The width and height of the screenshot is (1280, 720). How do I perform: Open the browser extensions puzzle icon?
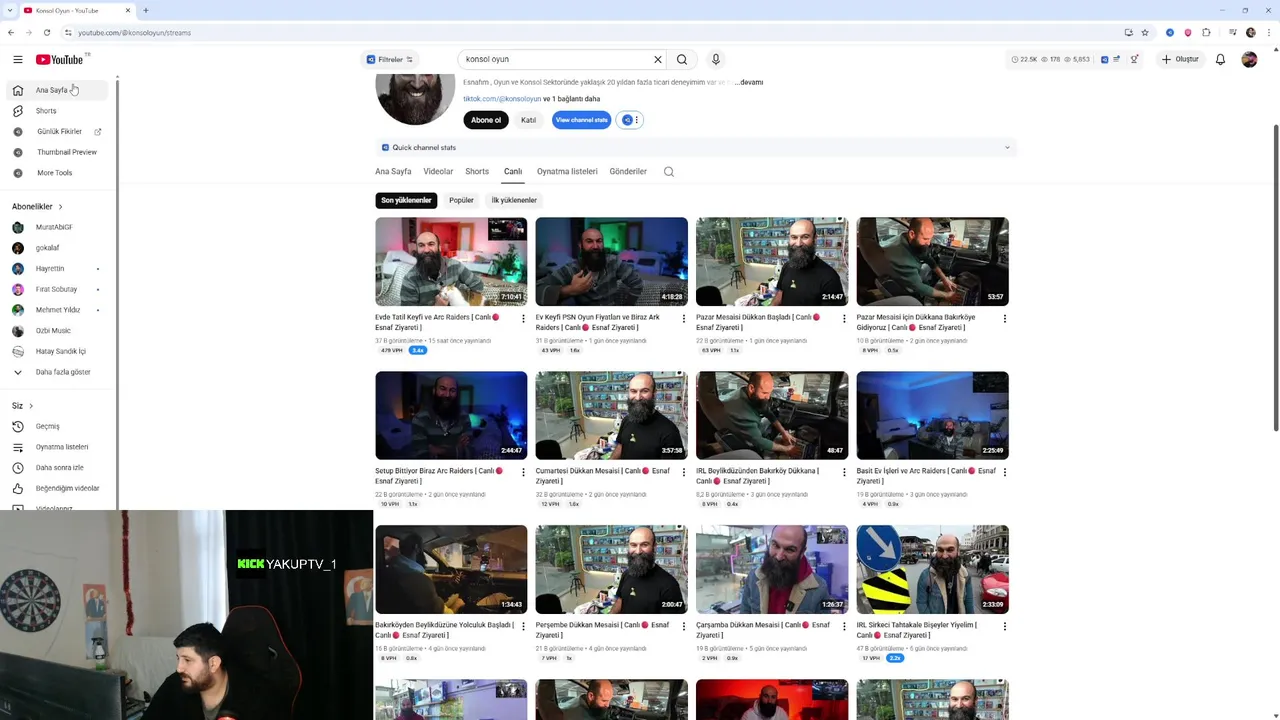(1206, 32)
